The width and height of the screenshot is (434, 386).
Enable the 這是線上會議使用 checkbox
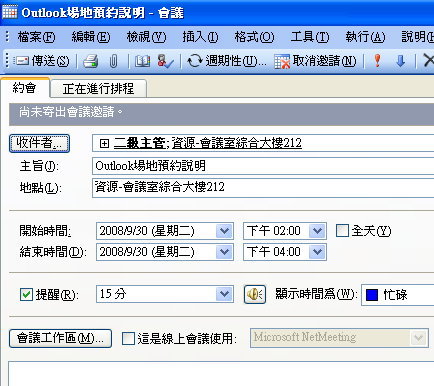point(128,338)
